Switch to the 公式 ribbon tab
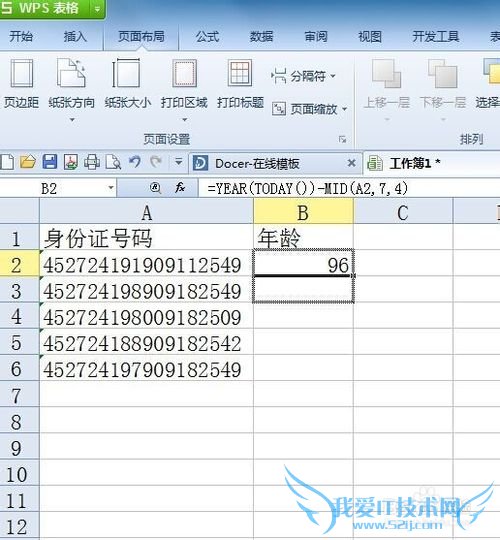500x540 pixels. click(207, 36)
